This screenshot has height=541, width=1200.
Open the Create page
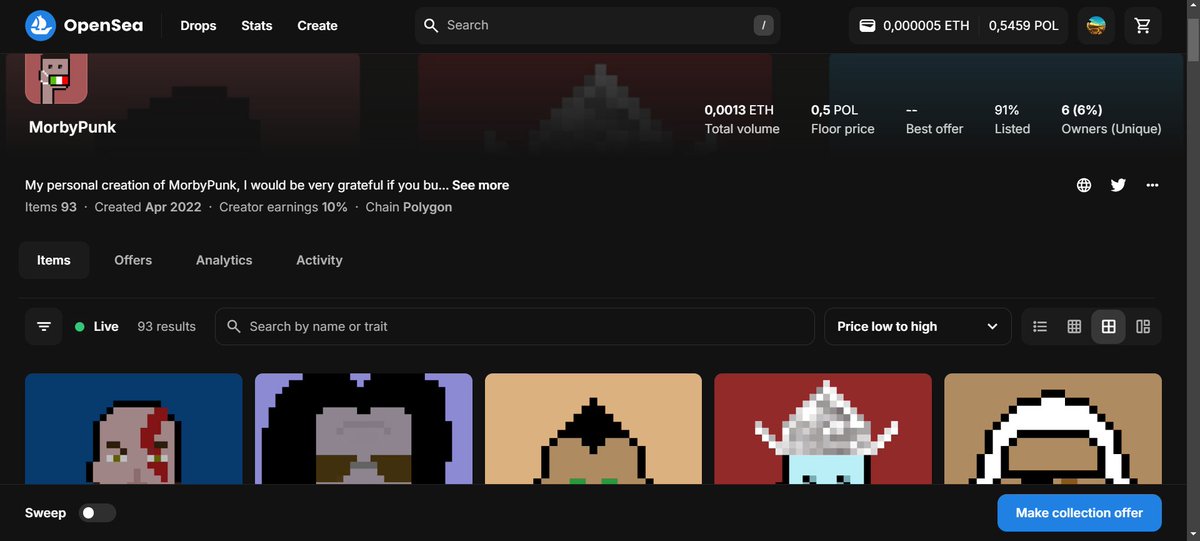317,25
